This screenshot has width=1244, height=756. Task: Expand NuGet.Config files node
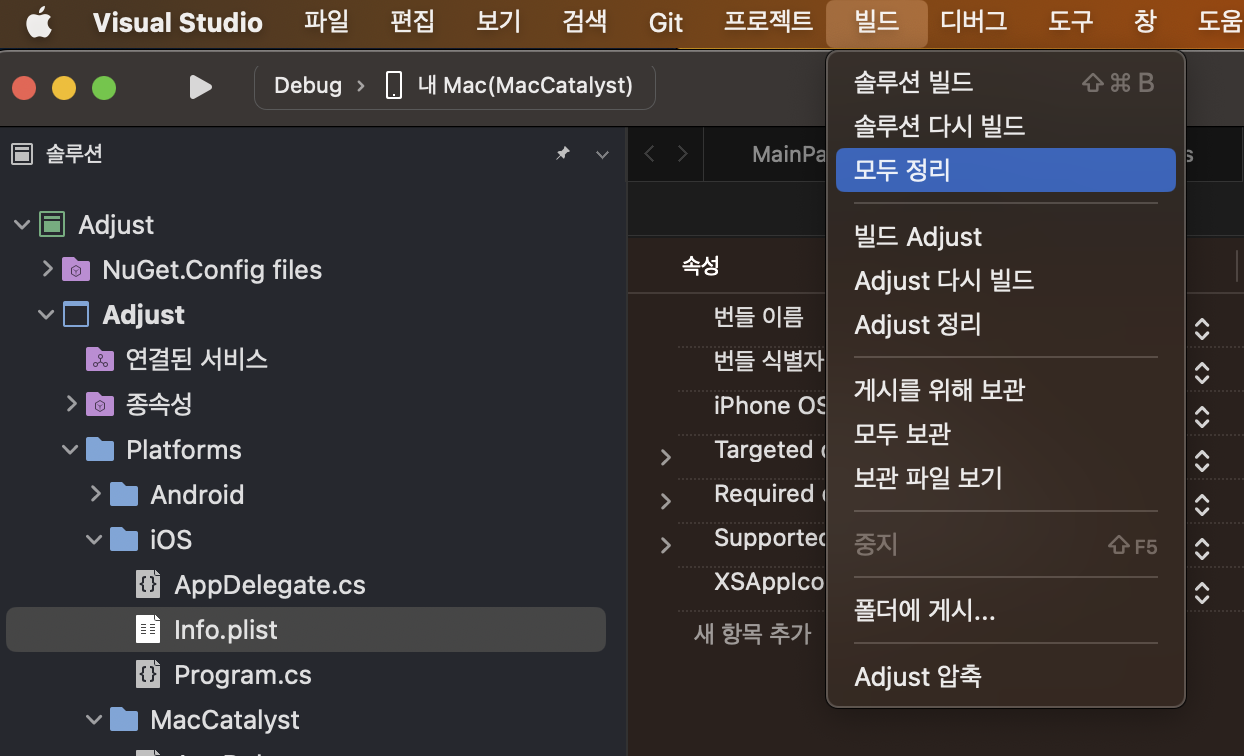tap(47, 269)
